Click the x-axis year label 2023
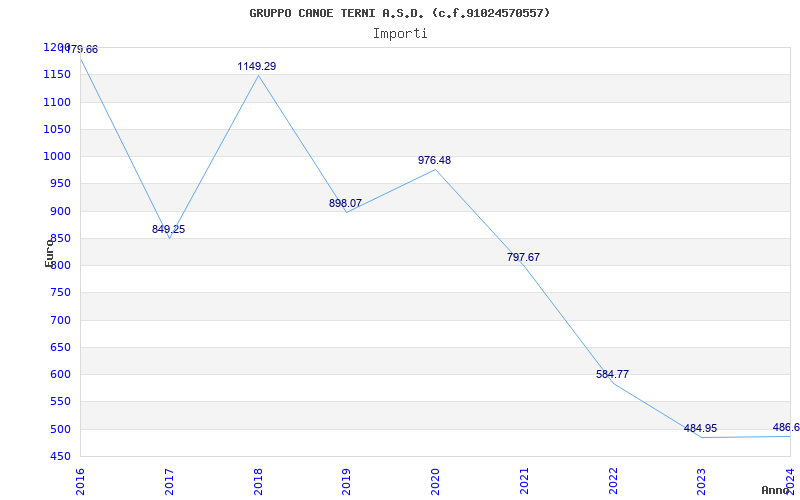Viewport: 800px width, 500px height. [x=702, y=481]
